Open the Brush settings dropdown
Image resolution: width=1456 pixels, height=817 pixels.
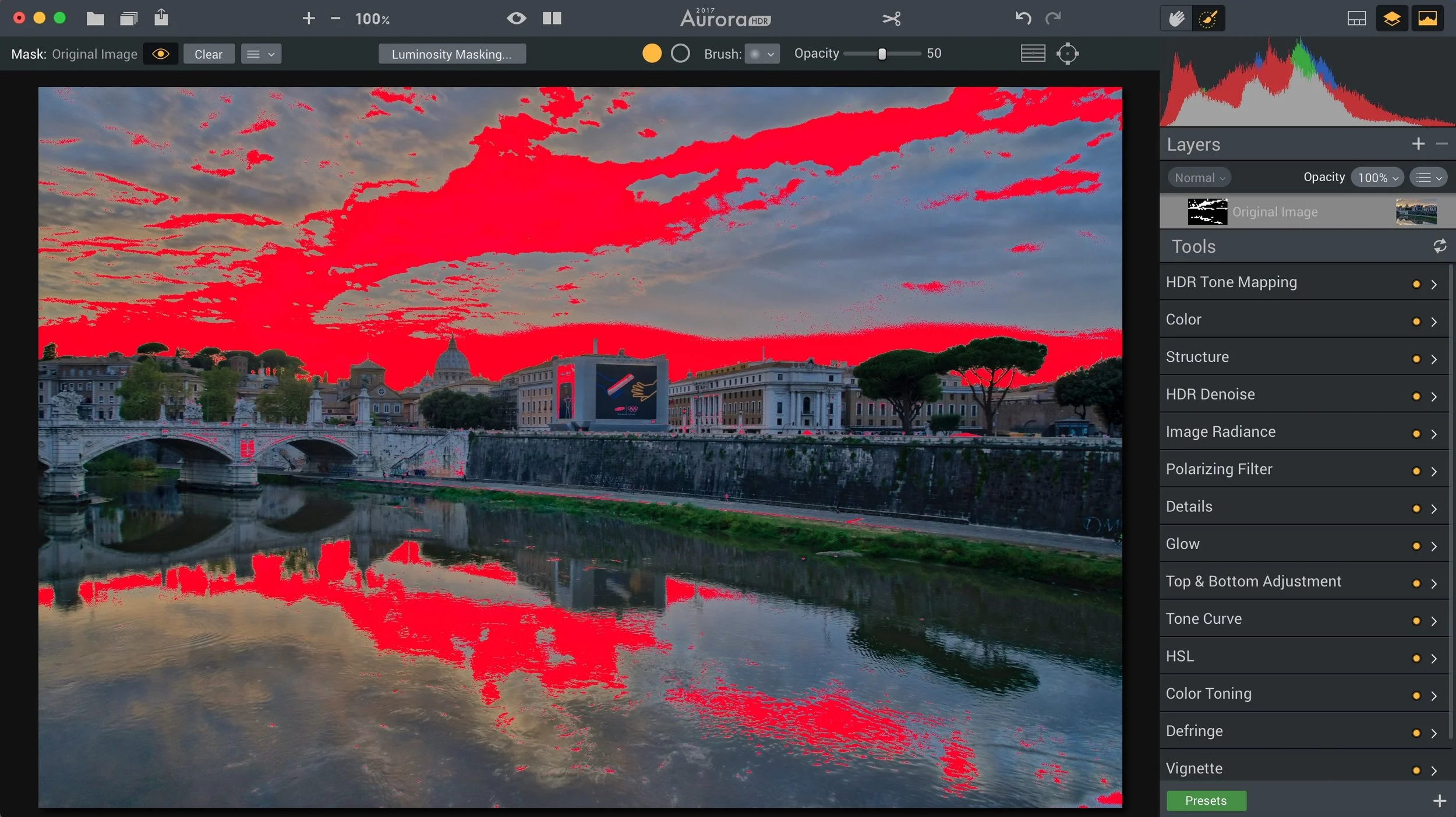(762, 54)
